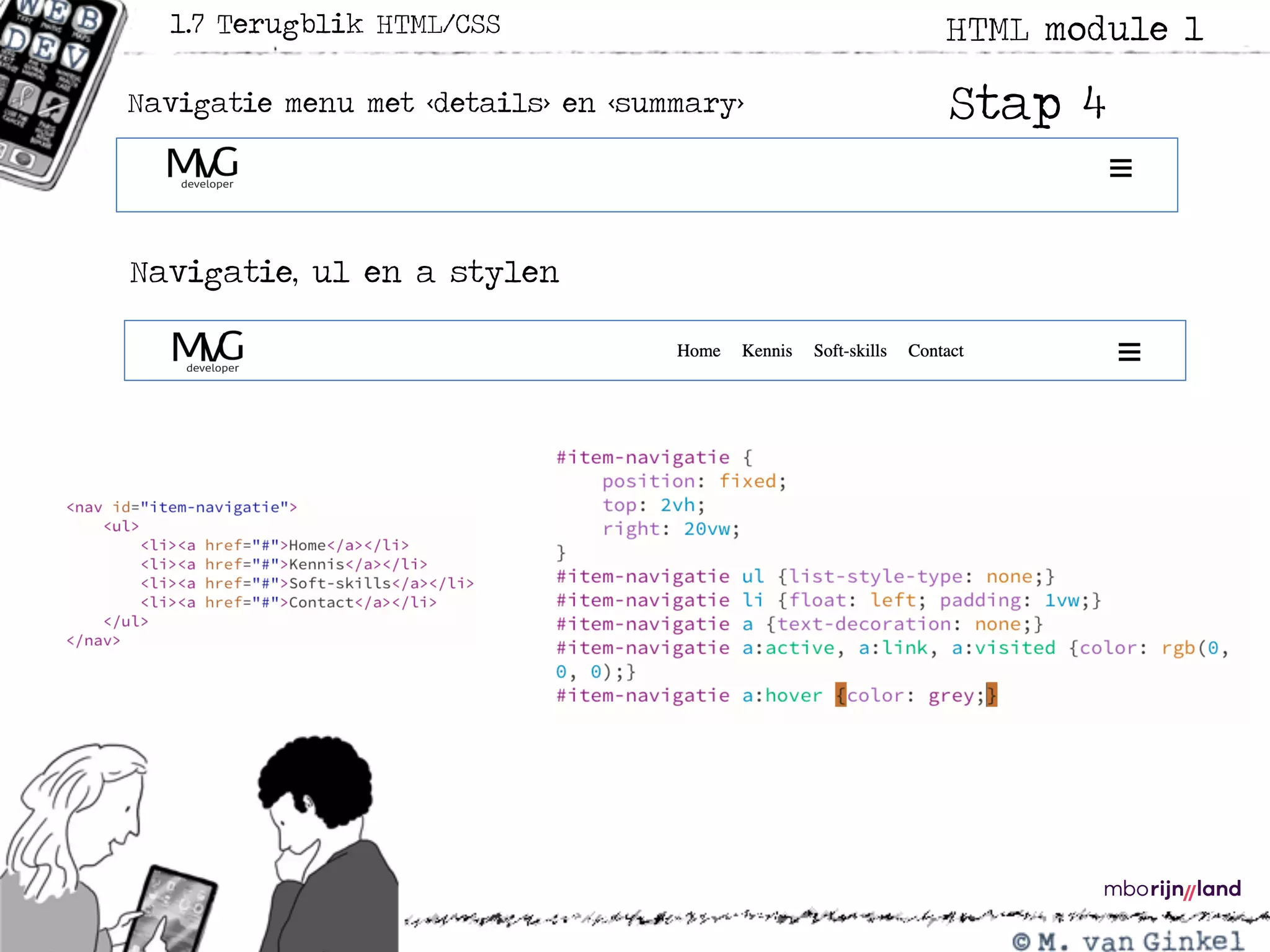Click the 'HTML module 1' heading
The width and height of the screenshot is (1270, 952).
(x=1074, y=30)
